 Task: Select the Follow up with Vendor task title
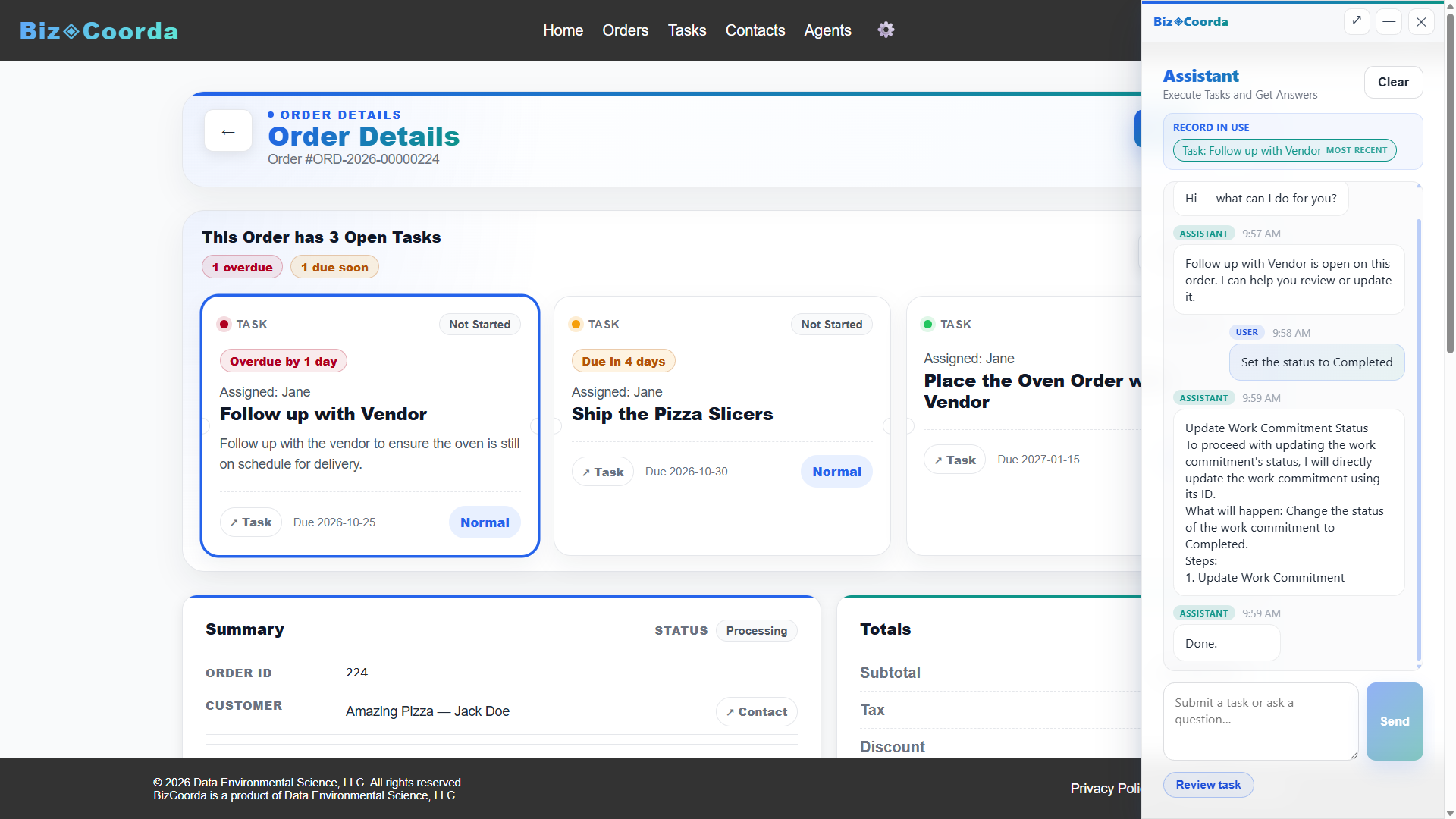pos(323,414)
